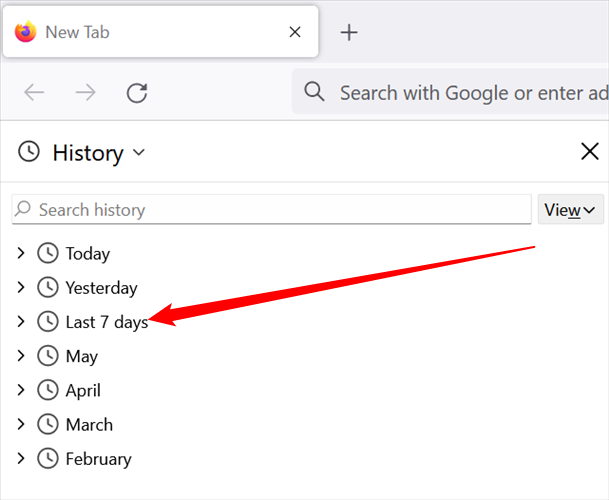Expand the Today history folder
609x500 pixels.
(x=21, y=254)
